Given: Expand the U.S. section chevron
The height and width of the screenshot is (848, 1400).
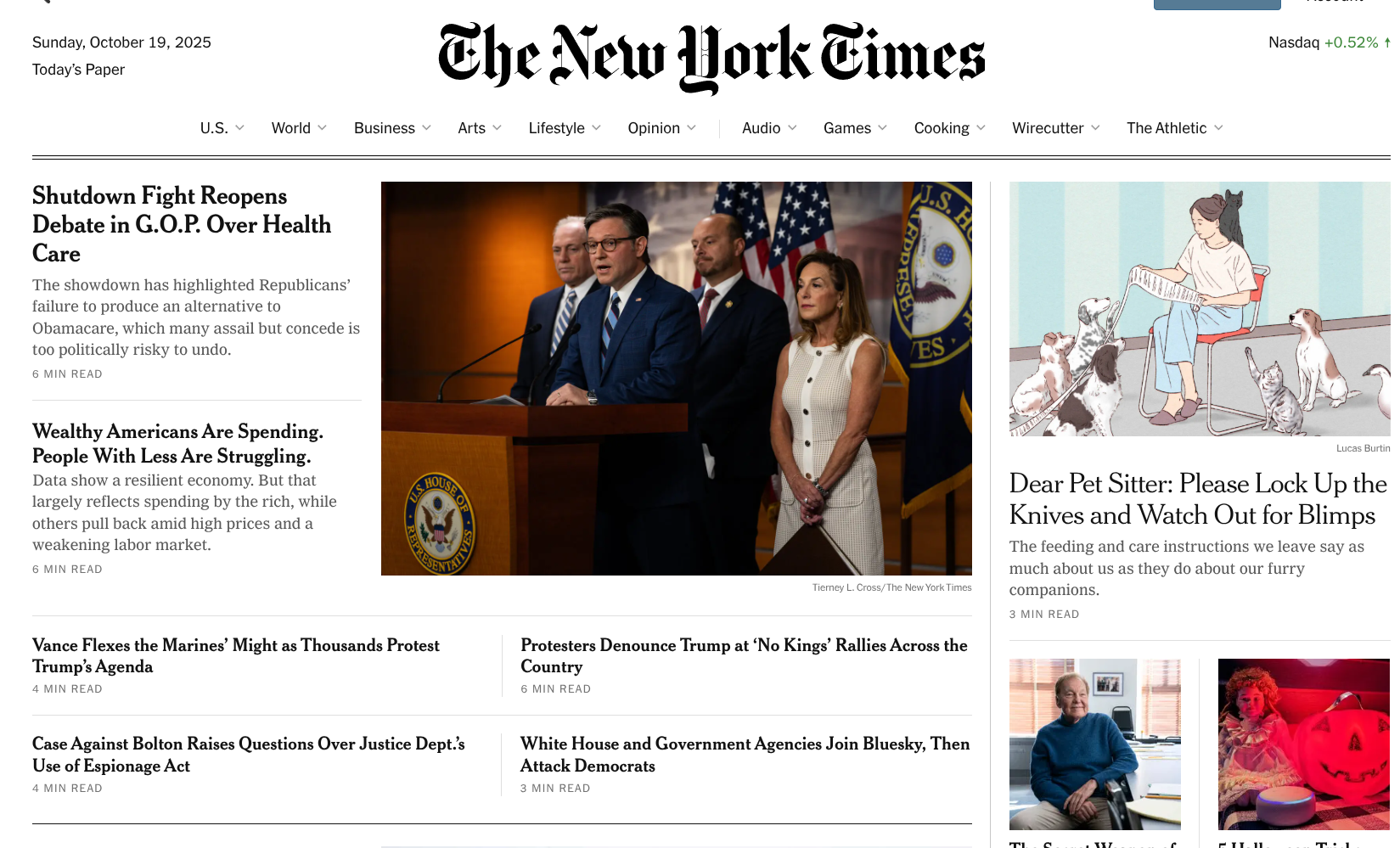Looking at the screenshot, I should click(x=239, y=128).
